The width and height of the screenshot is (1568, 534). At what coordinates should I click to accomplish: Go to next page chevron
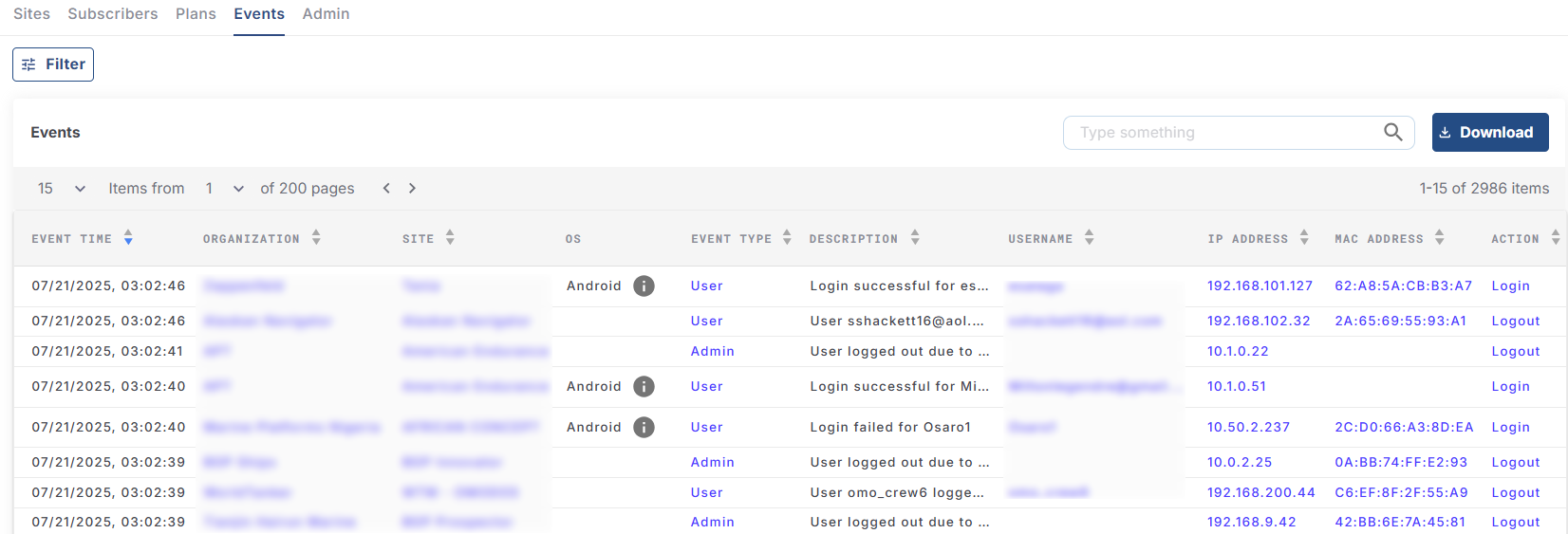pyautogui.click(x=412, y=189)
